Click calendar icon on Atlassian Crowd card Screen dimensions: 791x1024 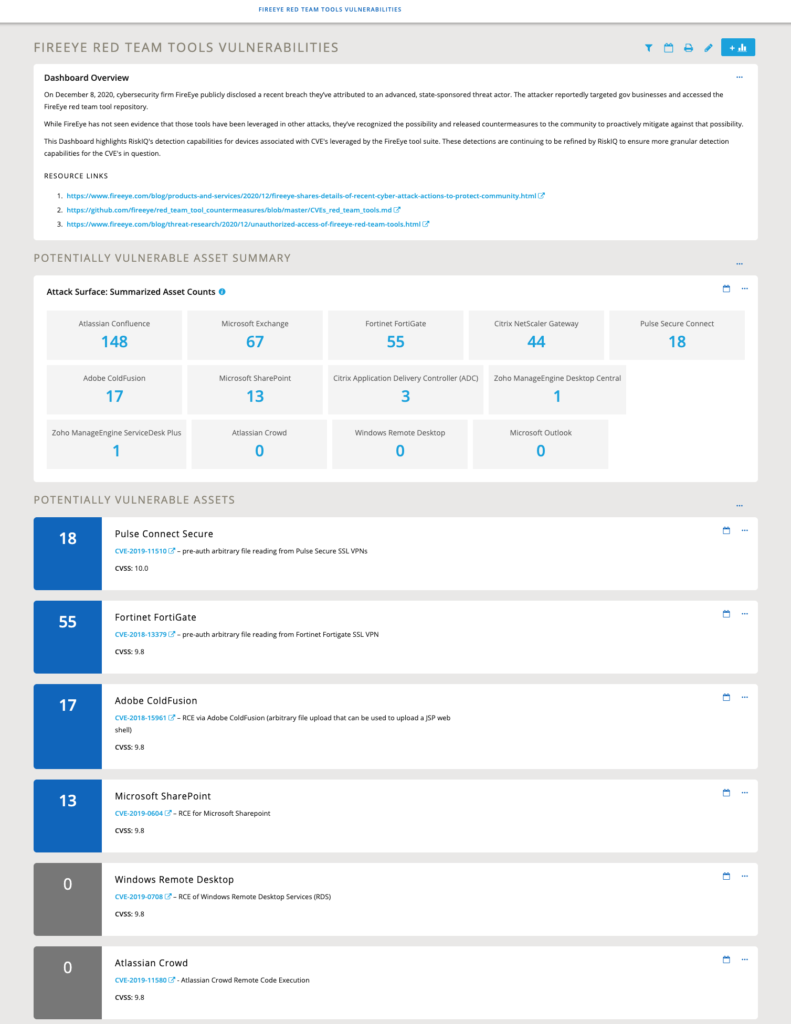coord(726,960)
